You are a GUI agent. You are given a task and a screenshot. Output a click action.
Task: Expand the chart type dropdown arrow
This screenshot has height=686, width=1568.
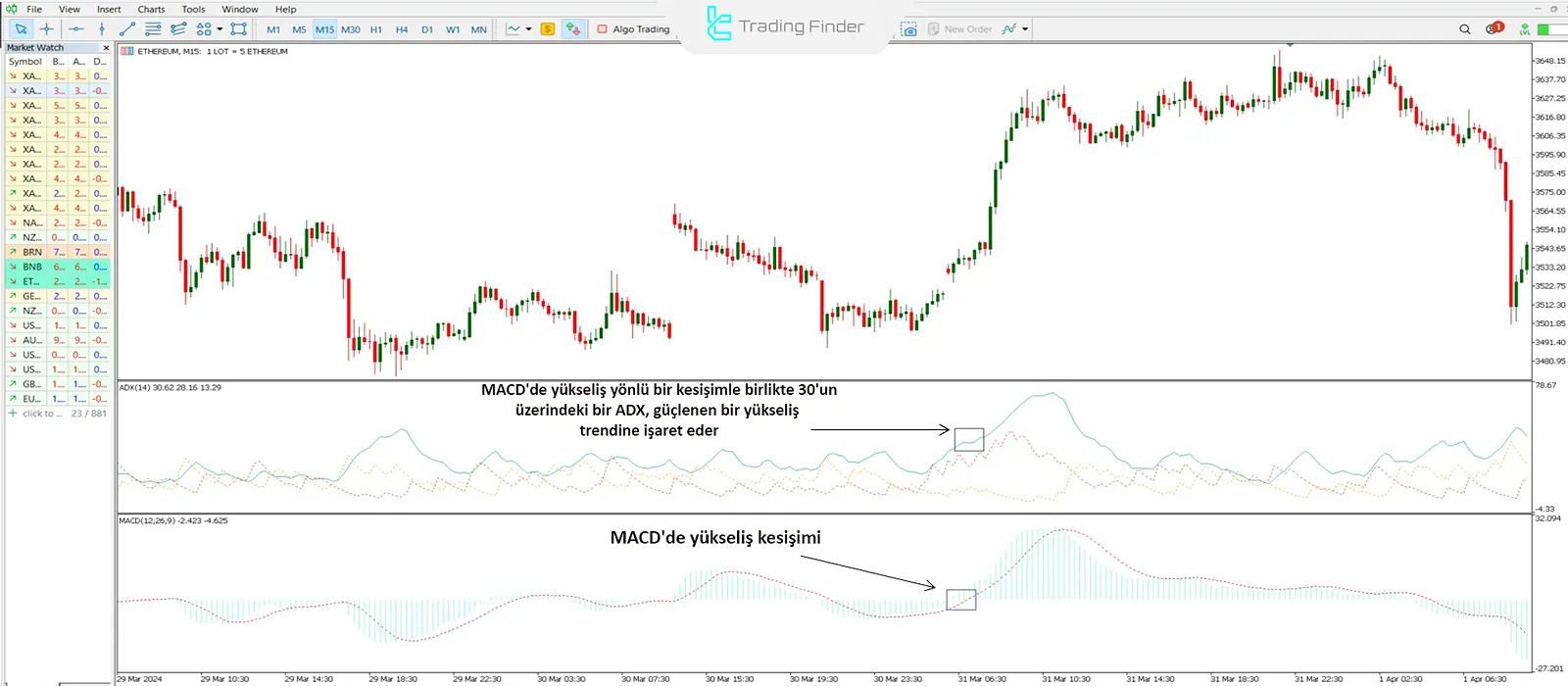[529, 29]
